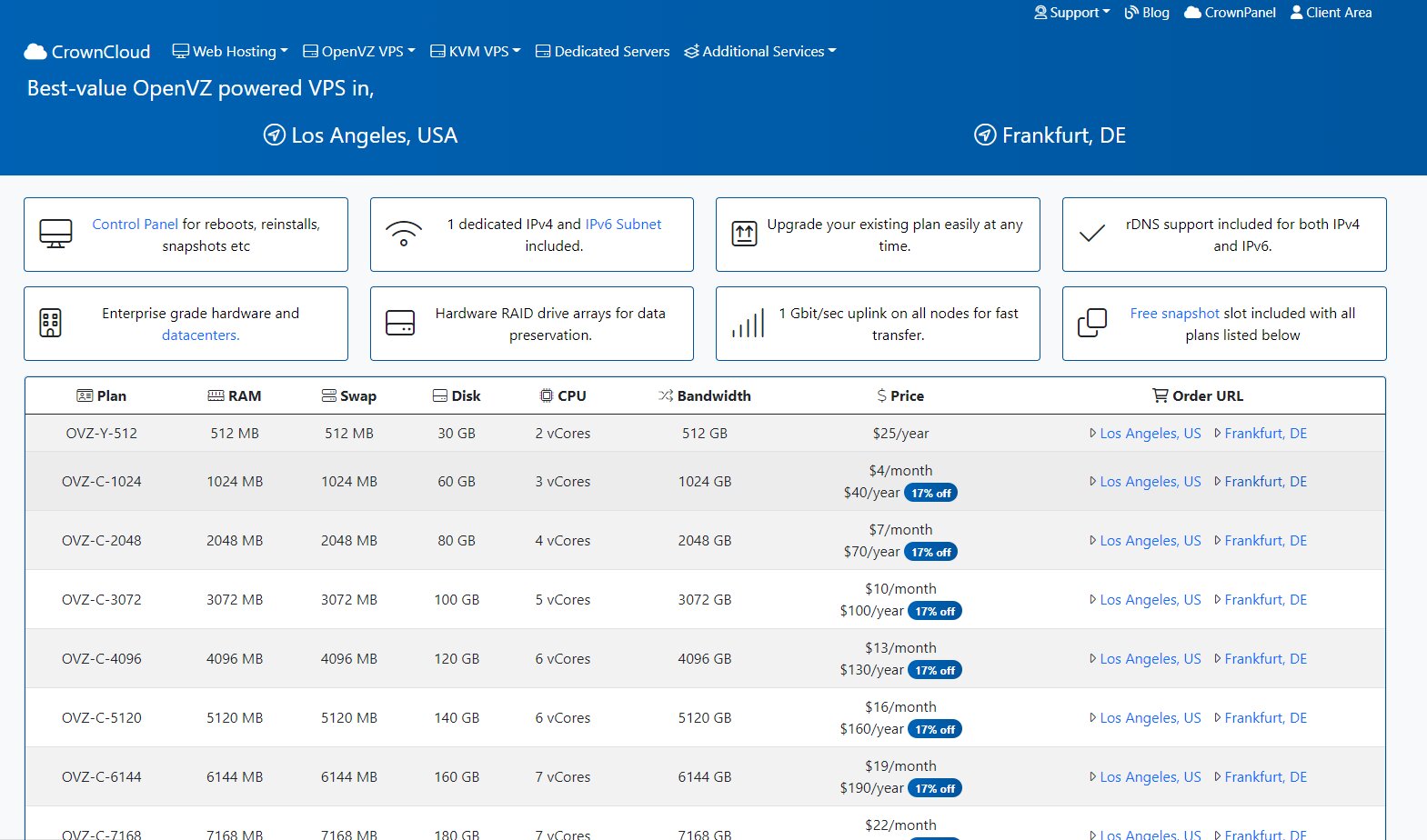Click the signal bars icon in uplink card
Screen dimensions: 1427x840
(x=749, y=323)
